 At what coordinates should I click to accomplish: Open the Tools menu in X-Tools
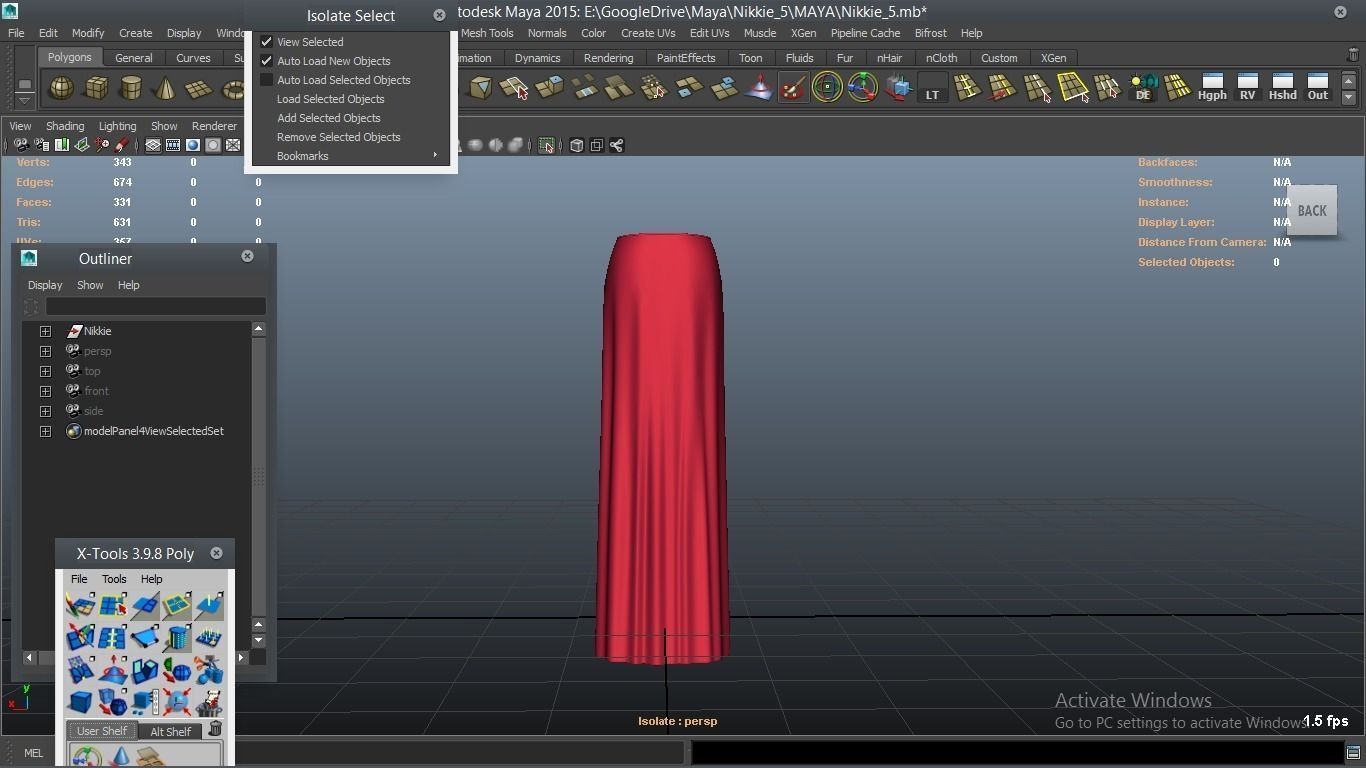(x=114, y=579)
